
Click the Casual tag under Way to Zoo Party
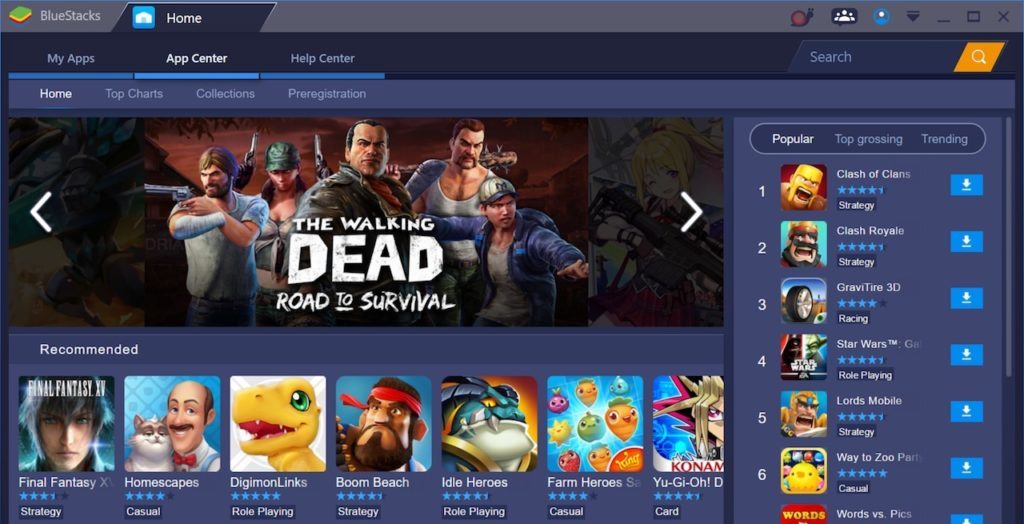(853, 488)
